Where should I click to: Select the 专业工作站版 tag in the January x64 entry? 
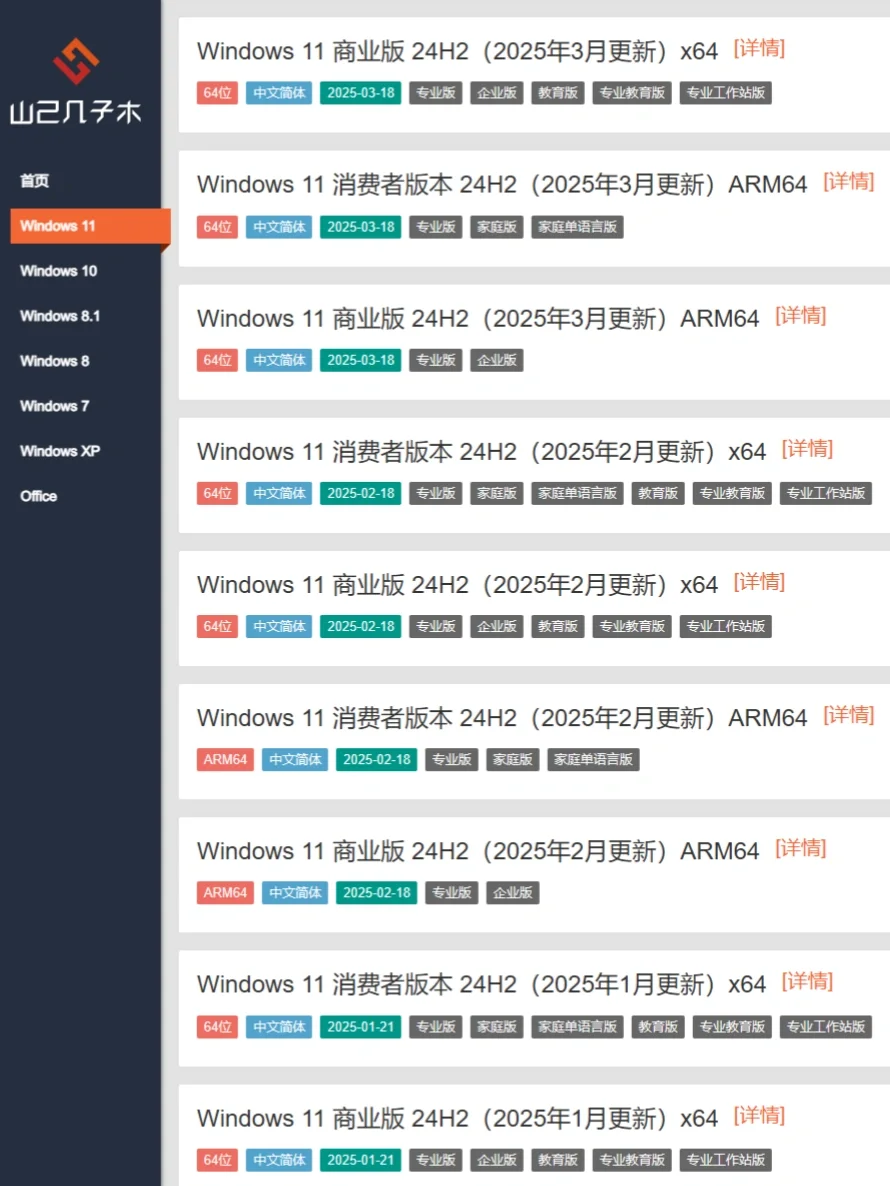tap(826, 1026)
